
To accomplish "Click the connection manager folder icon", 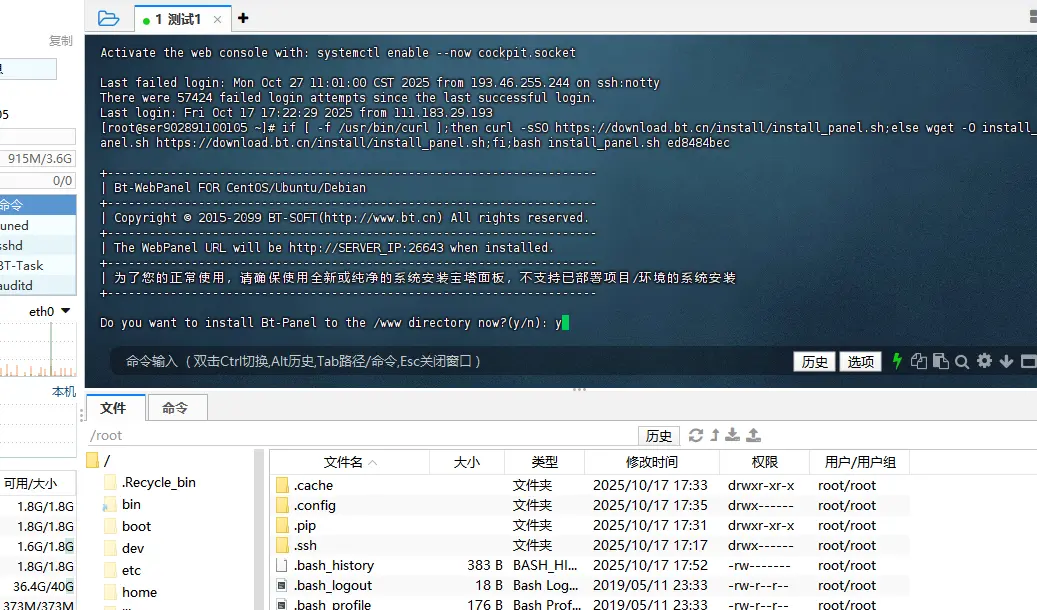I will click(108, 16).
